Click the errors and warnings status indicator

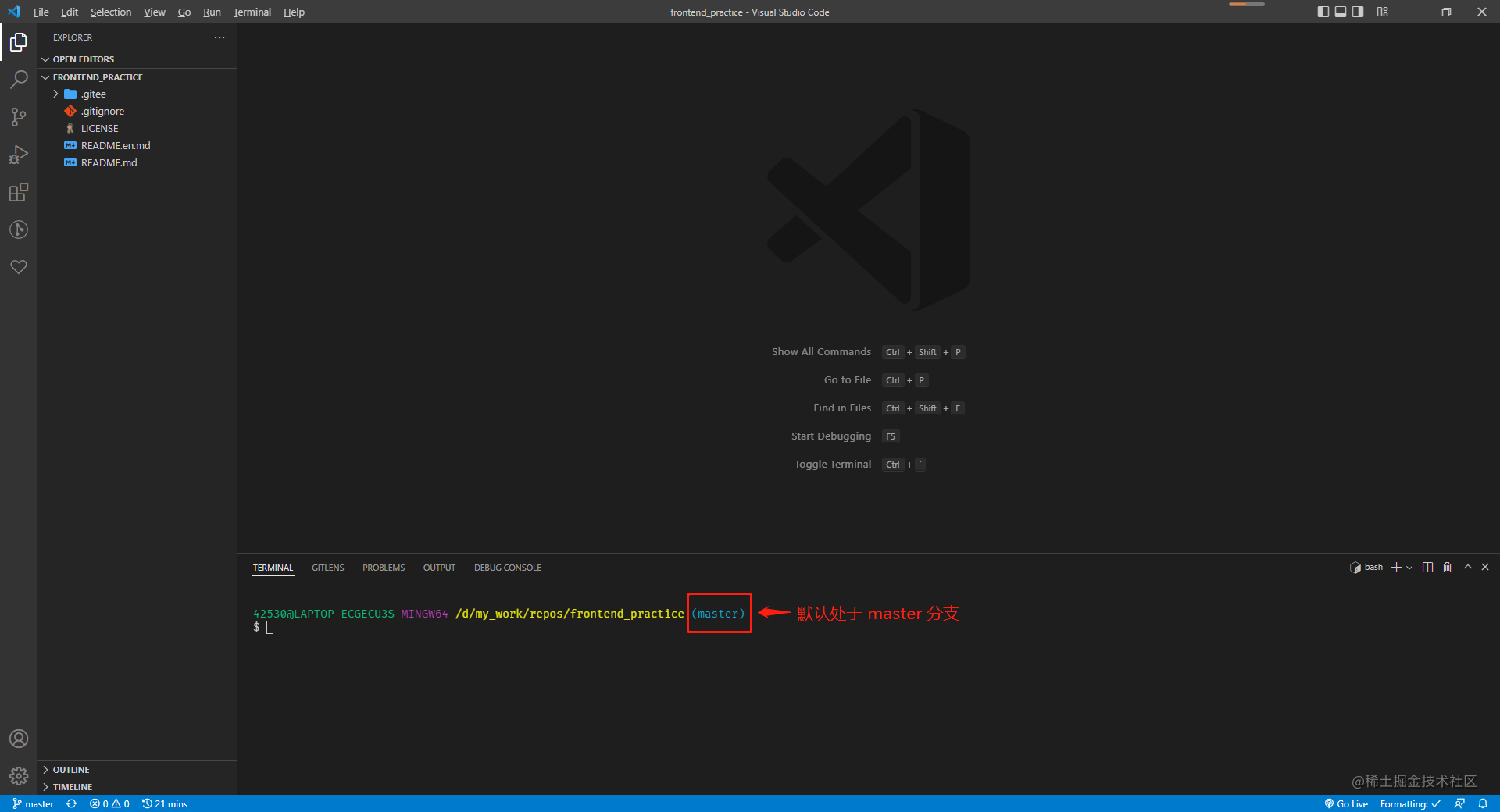(x=109, y=803)
